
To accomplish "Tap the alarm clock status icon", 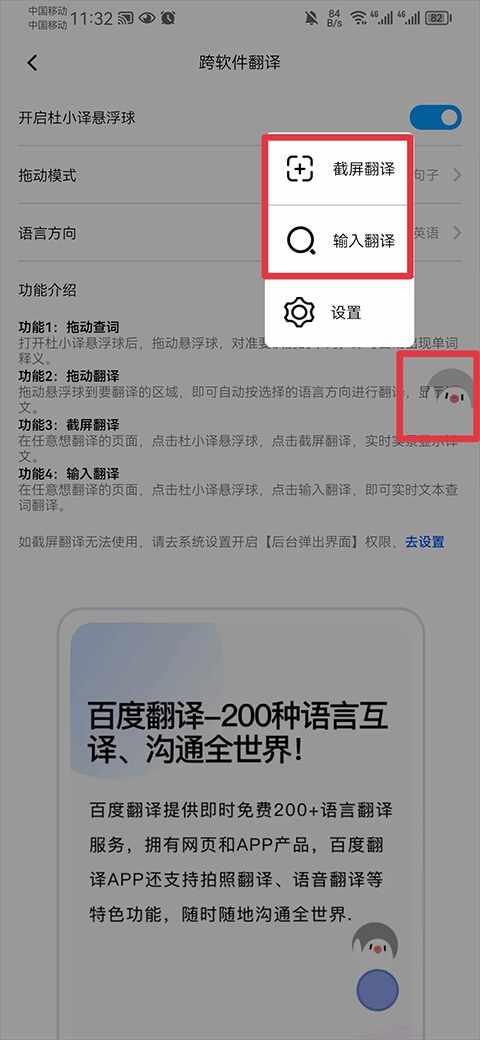I will coord(168,19).
